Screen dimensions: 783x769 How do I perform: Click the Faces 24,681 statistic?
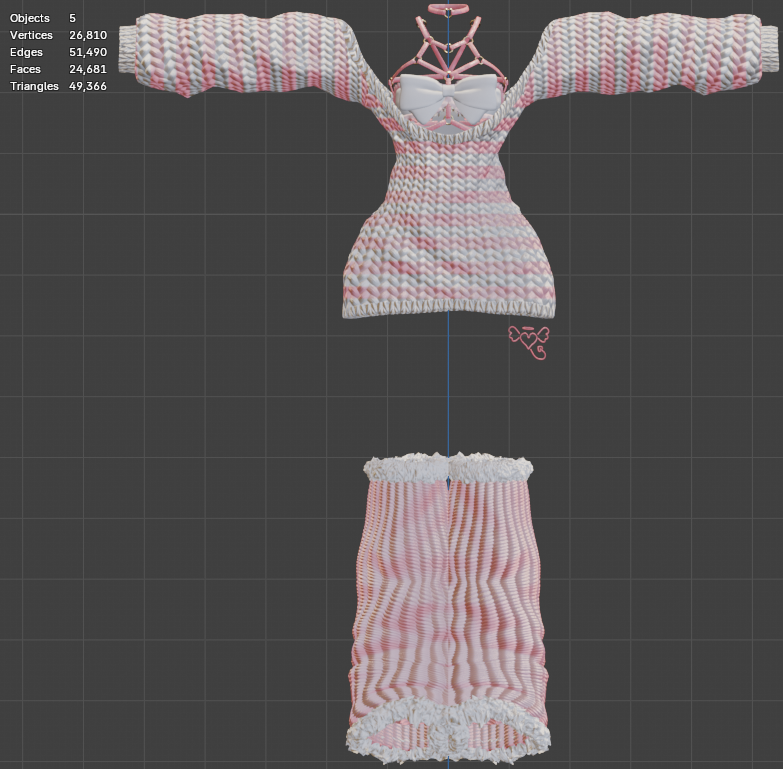click(x=58, y=69)
